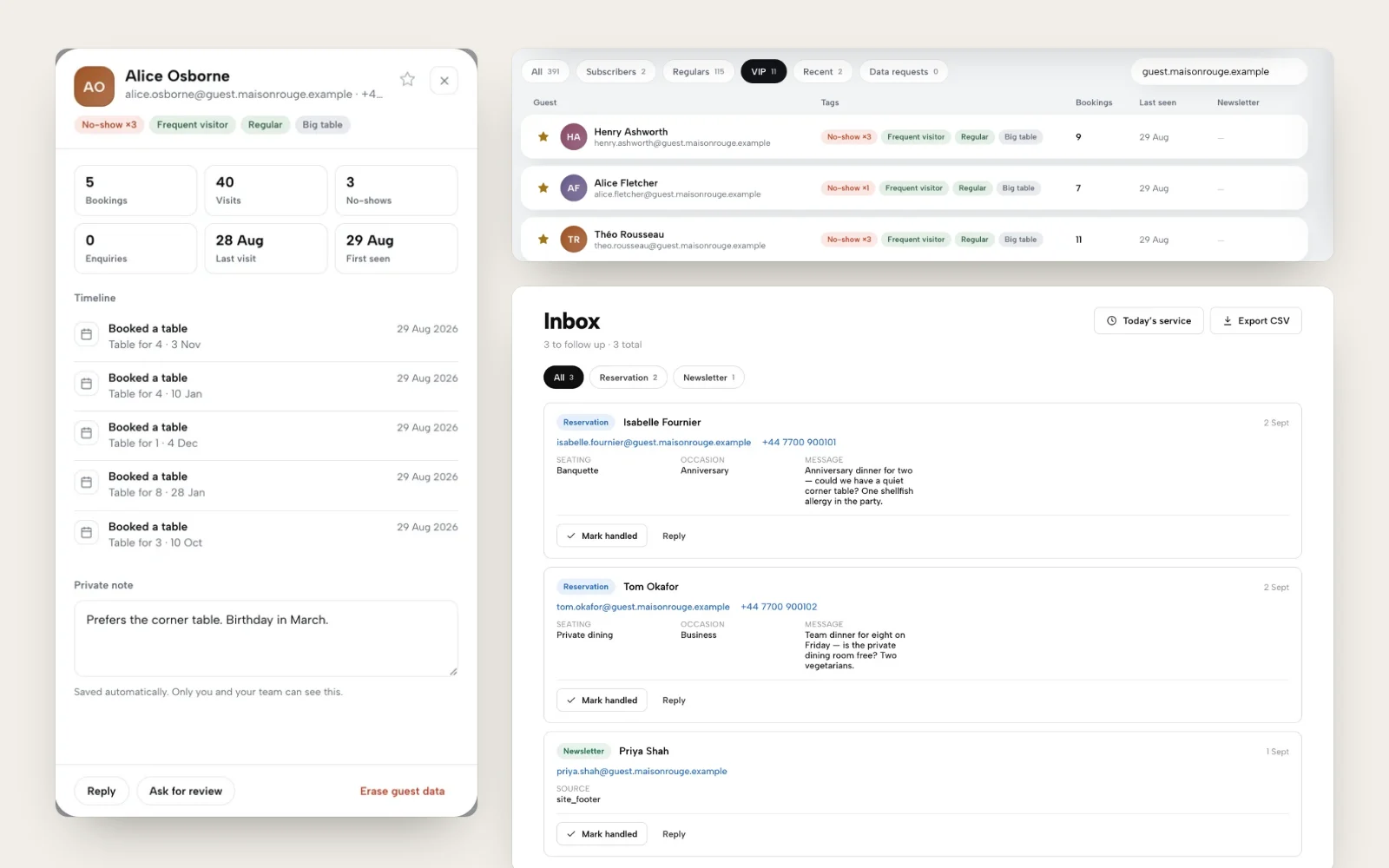1389x868 pixels.
Task: Click the Ask for review button
Action: pos(186,792)
